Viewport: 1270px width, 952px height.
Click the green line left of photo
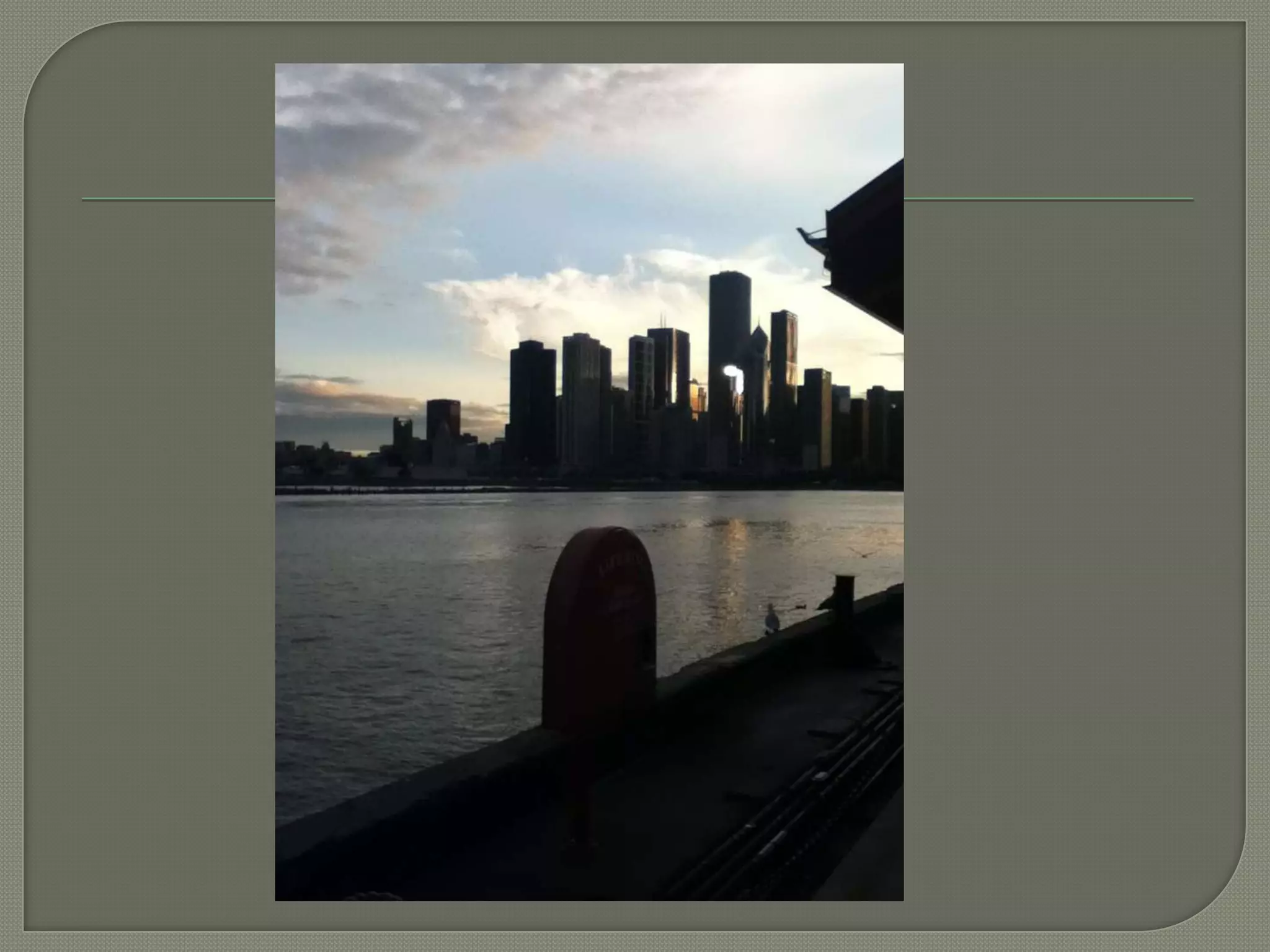[179, 200]
